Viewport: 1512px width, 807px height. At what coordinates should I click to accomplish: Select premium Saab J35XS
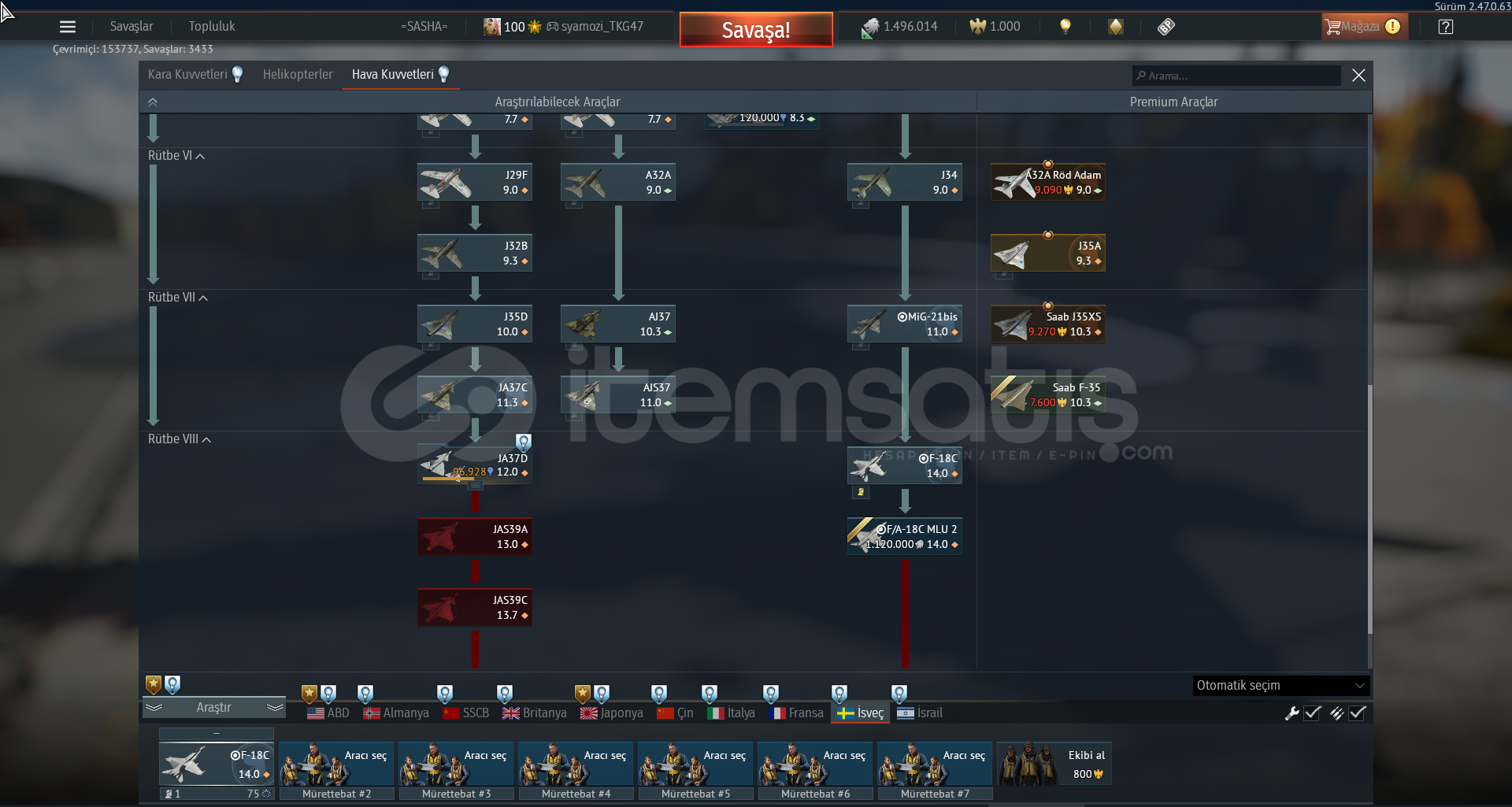pos(1048,324)
